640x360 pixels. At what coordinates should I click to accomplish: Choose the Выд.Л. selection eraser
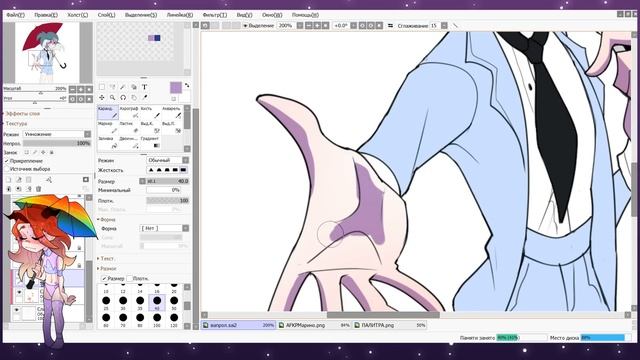click(x=172, y=127)
